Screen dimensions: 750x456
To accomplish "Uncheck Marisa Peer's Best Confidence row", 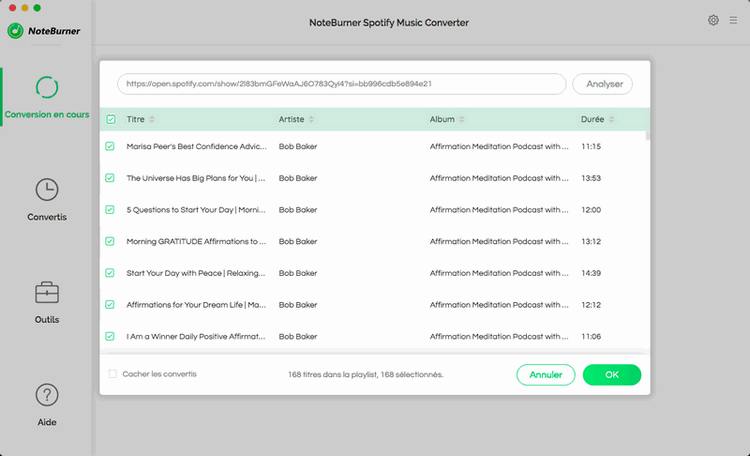I will 110,146.
